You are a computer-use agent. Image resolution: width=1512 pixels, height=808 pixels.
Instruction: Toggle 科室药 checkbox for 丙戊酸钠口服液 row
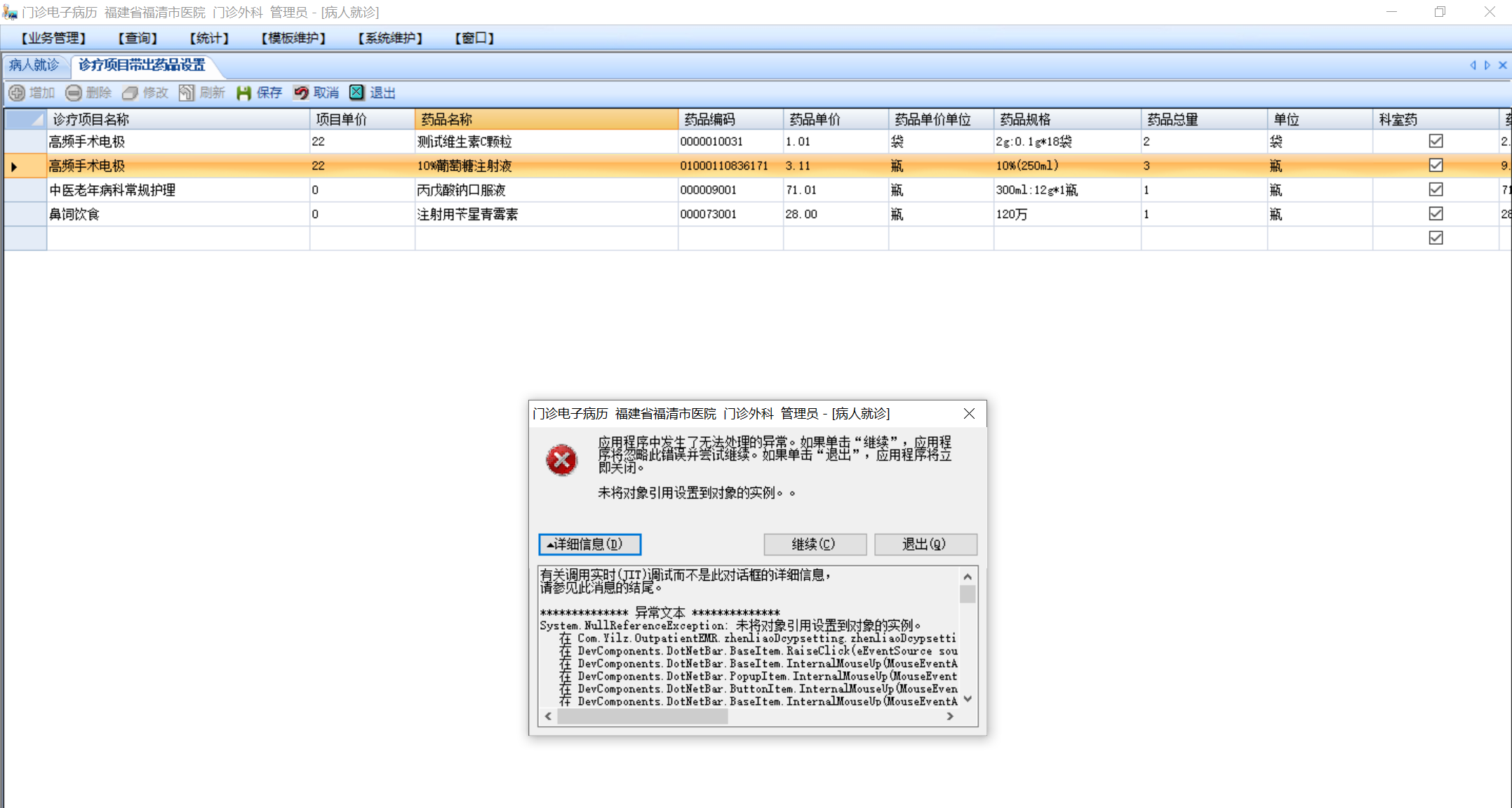[1436, 189]
